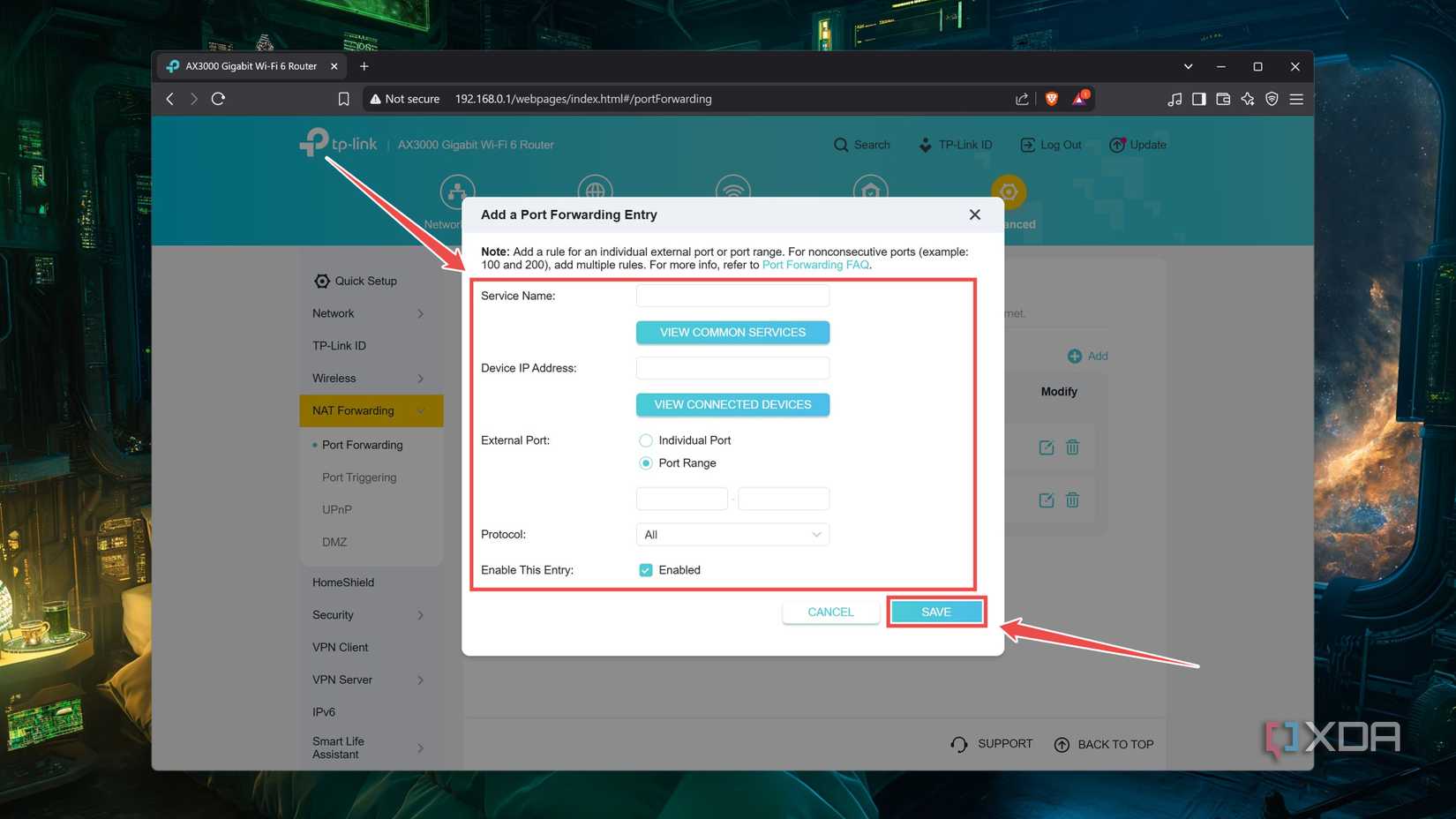1456x819 pixels.
Task: Open Brave Wallet icon
Action: tap(1223, 99)
